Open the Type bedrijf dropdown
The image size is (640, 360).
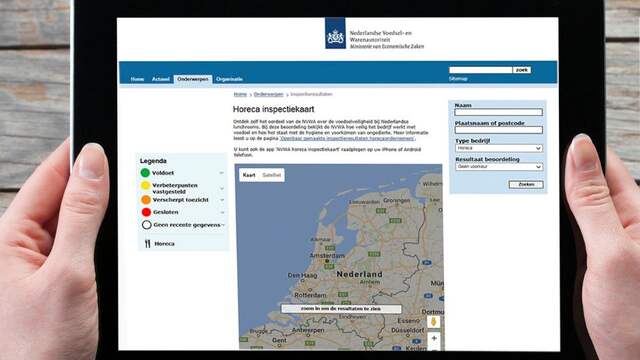point(499,148)
